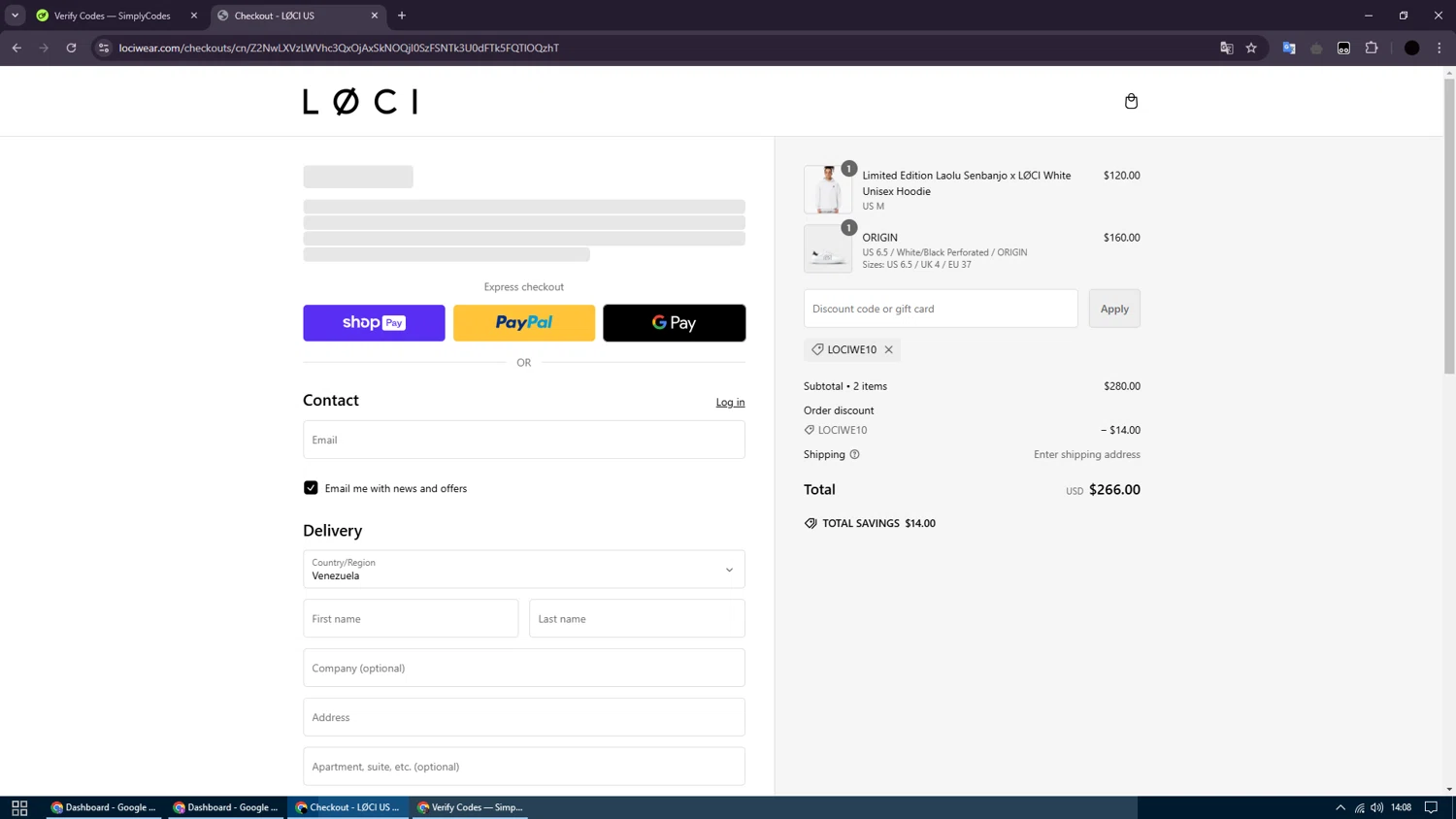Show hidden system tray icons
1456x819 pixels.
pos(1340,807)
